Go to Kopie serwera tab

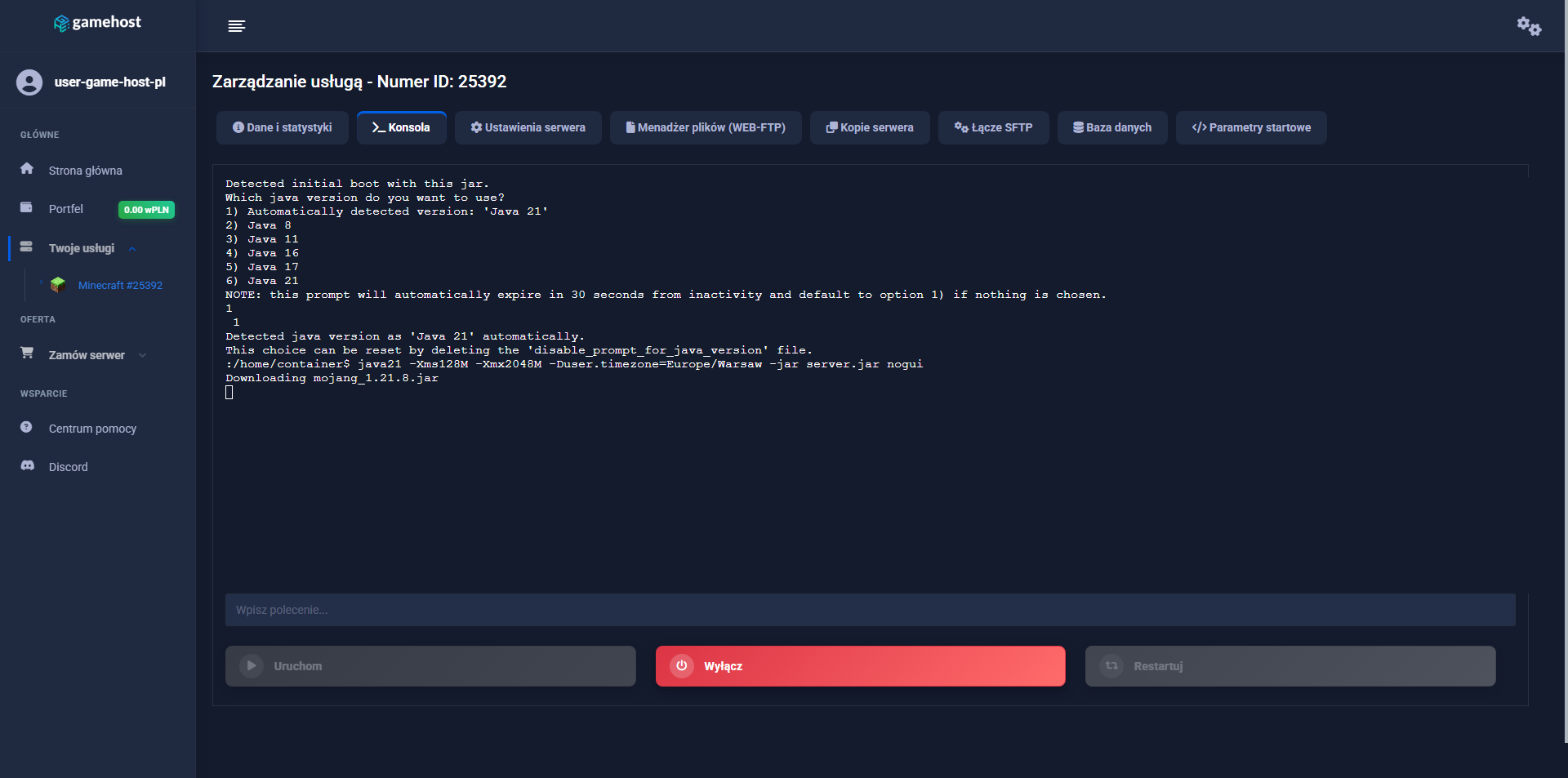coord(870,128)
